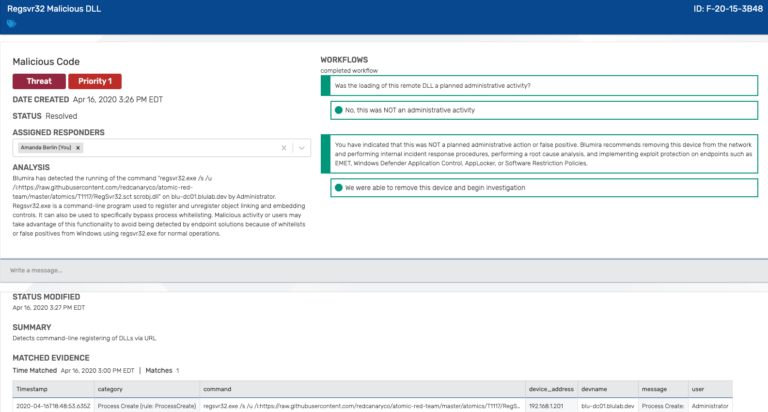Click the workflow question about remote DLL loading

[539, 86]
